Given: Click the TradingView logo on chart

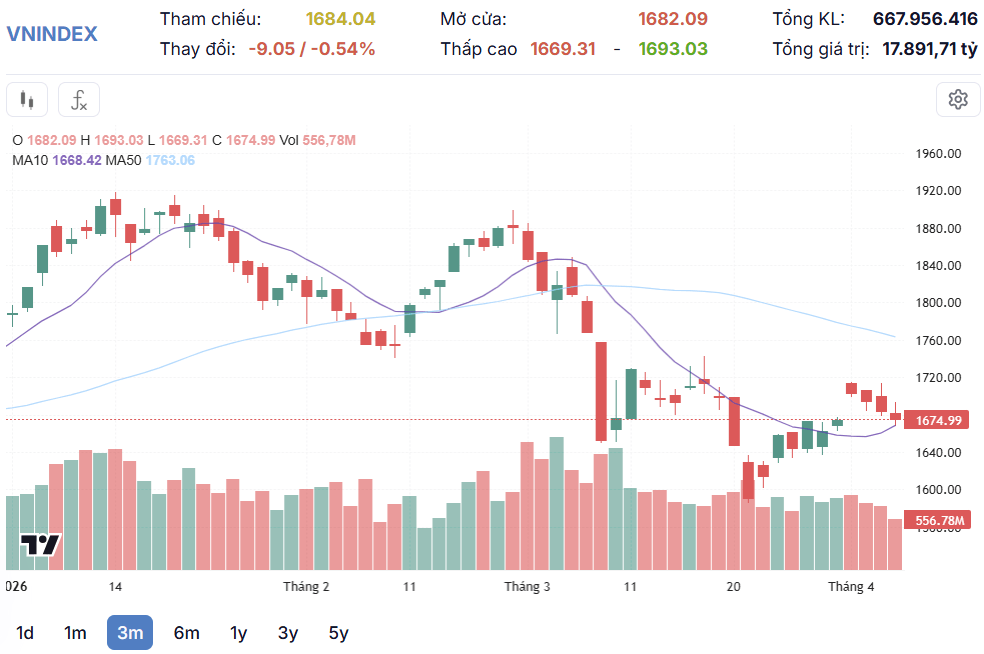Looking at the screenshot, I should (41, 544).
